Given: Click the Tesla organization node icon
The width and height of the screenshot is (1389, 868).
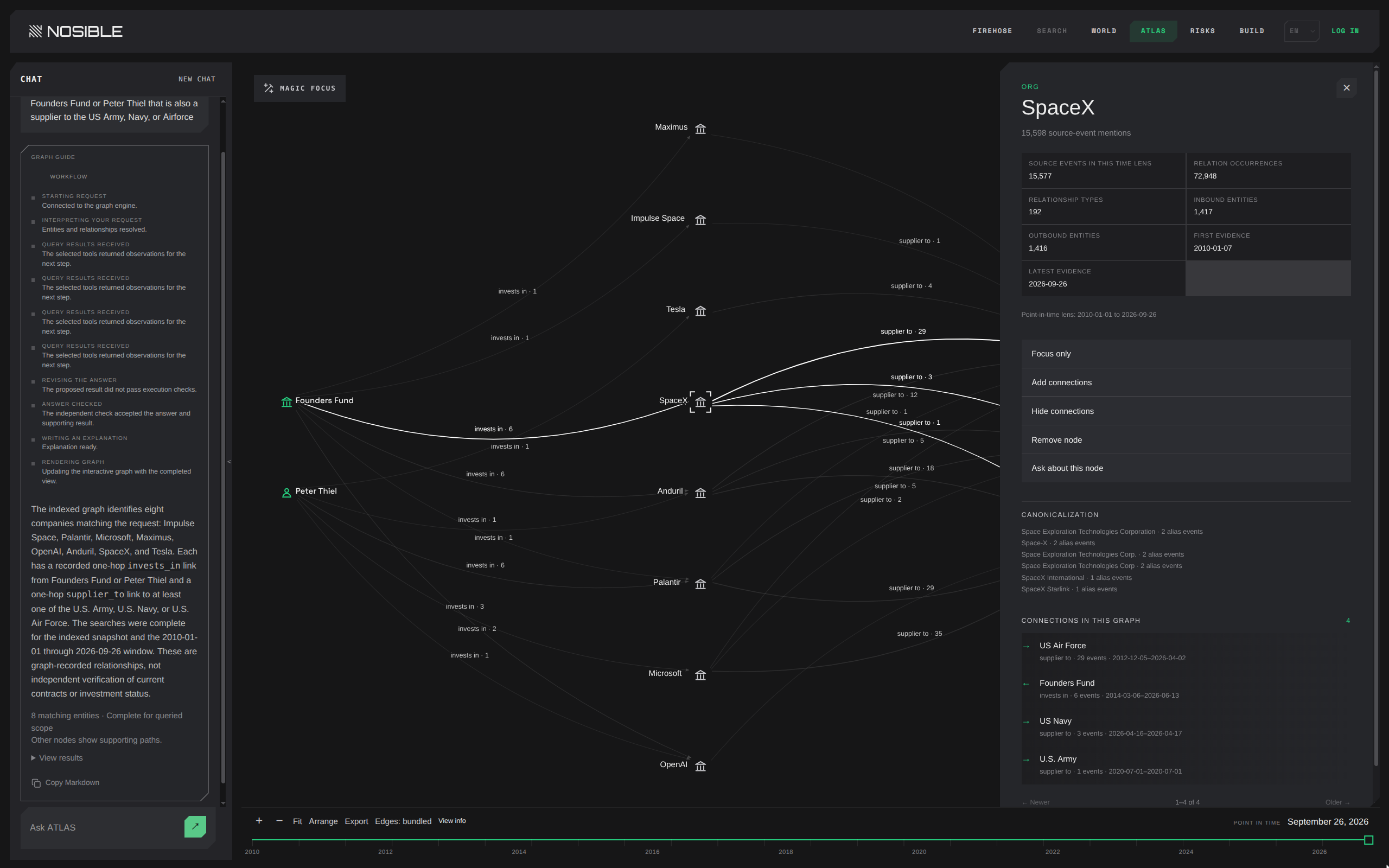Looking at the screenshot, I should click(700, 311).
